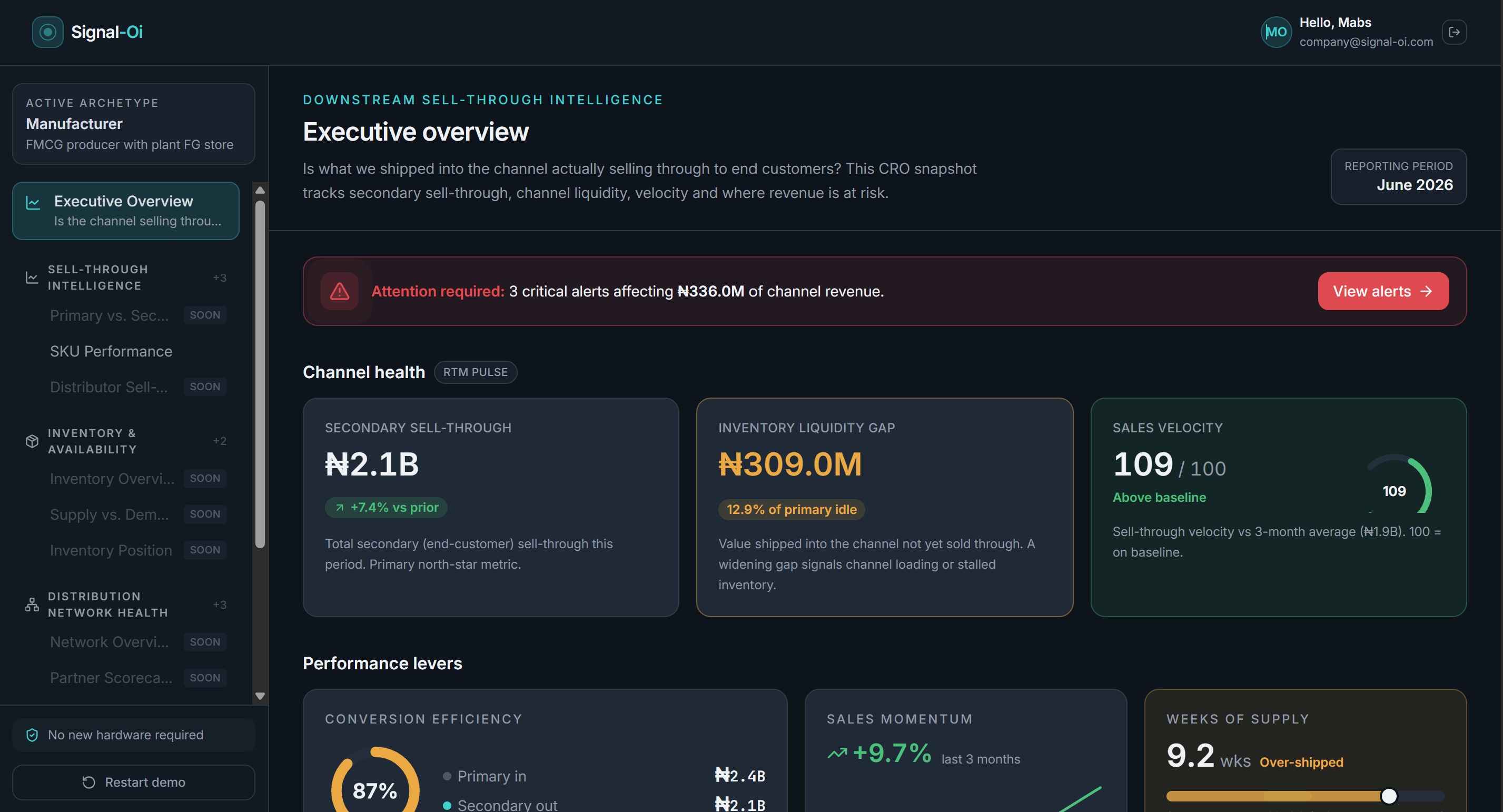Expand the Distribution Network Health section

click(125, 605)
